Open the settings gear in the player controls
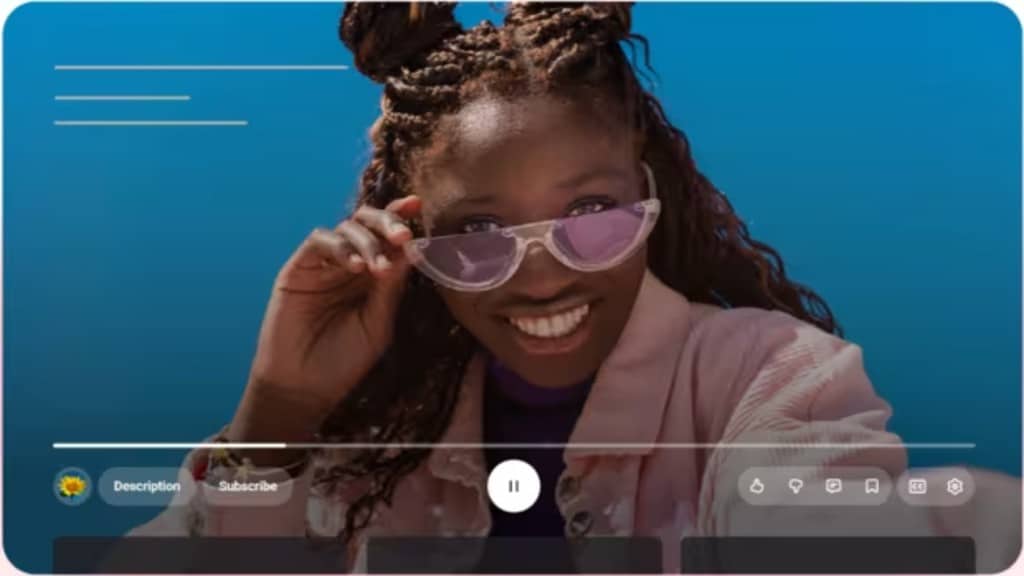1024x576 pixels. pyautogui.click(x=955, y=487)
